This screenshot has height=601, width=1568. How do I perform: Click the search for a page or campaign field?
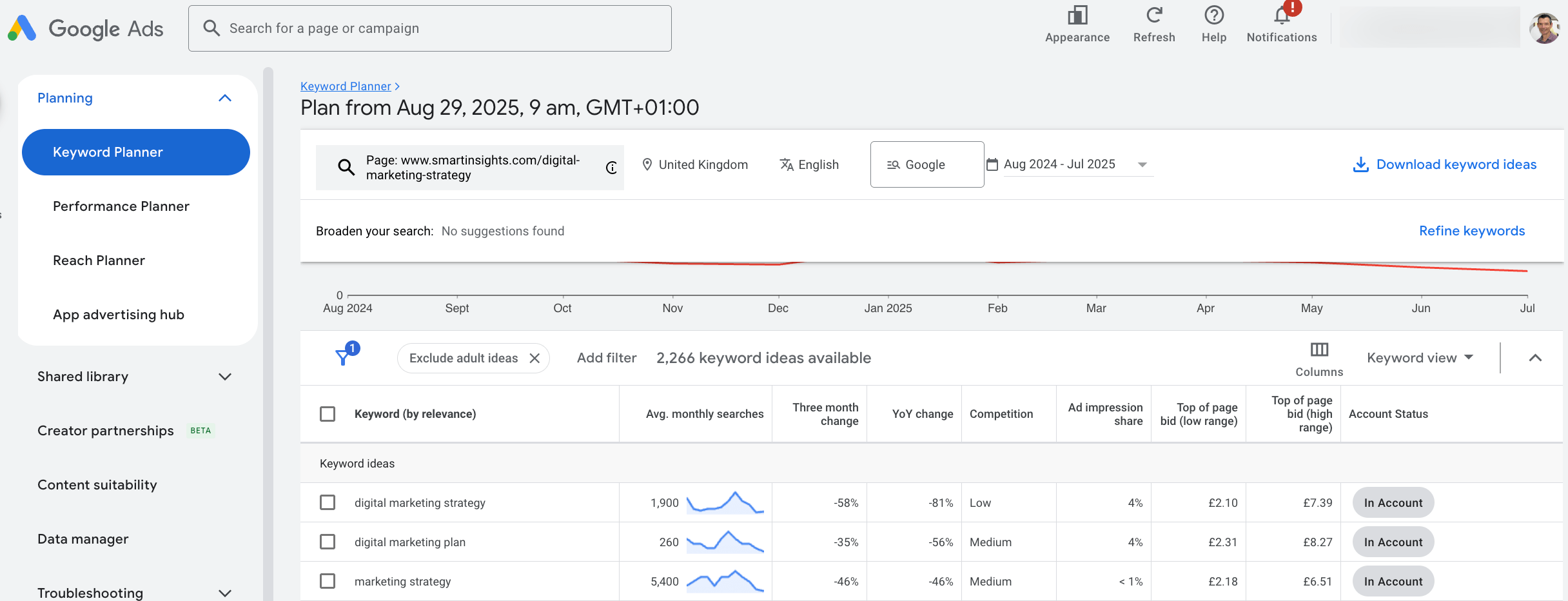[x=429, y=28]
